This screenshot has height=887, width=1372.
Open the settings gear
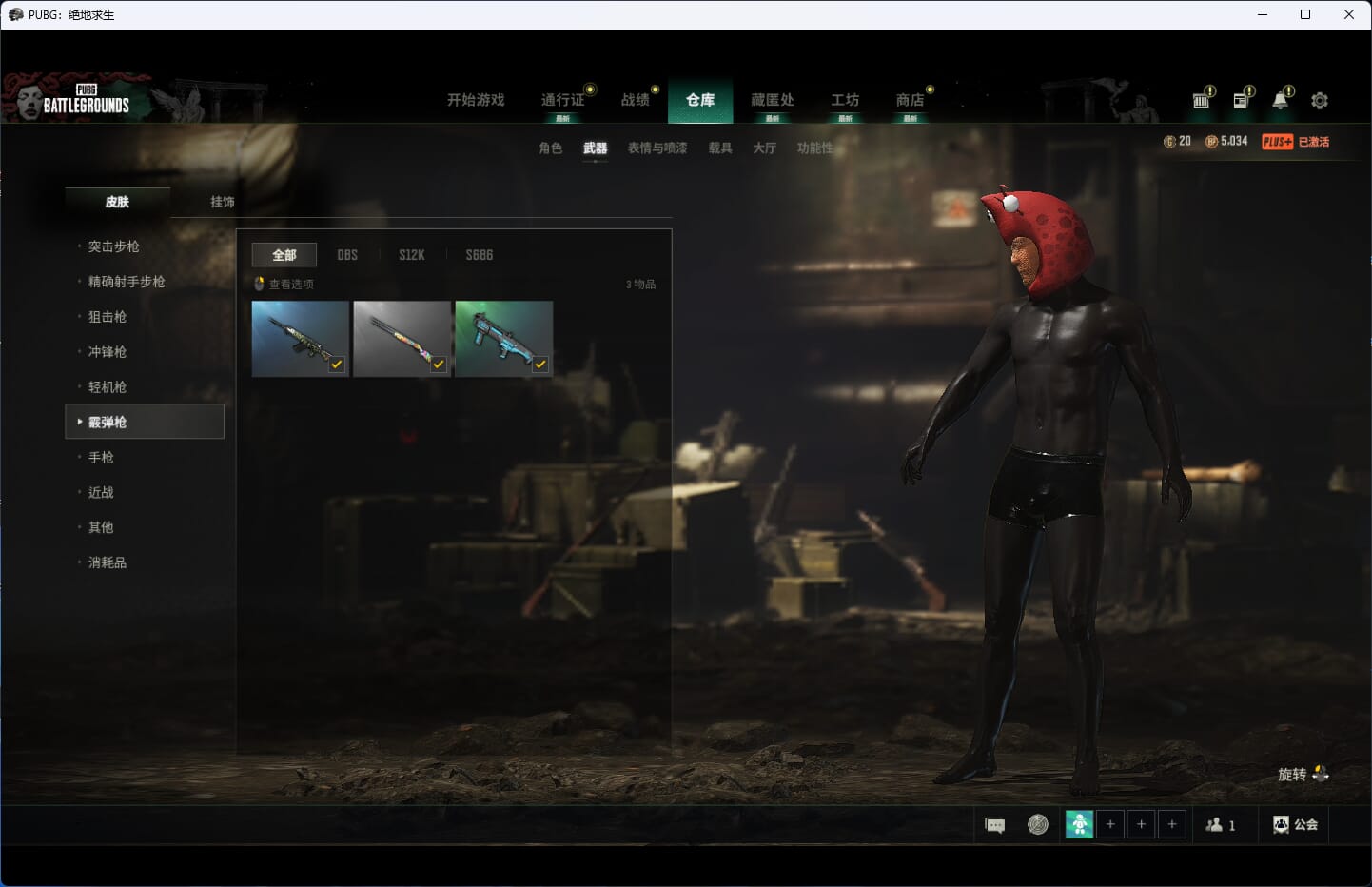[1320, 100]
